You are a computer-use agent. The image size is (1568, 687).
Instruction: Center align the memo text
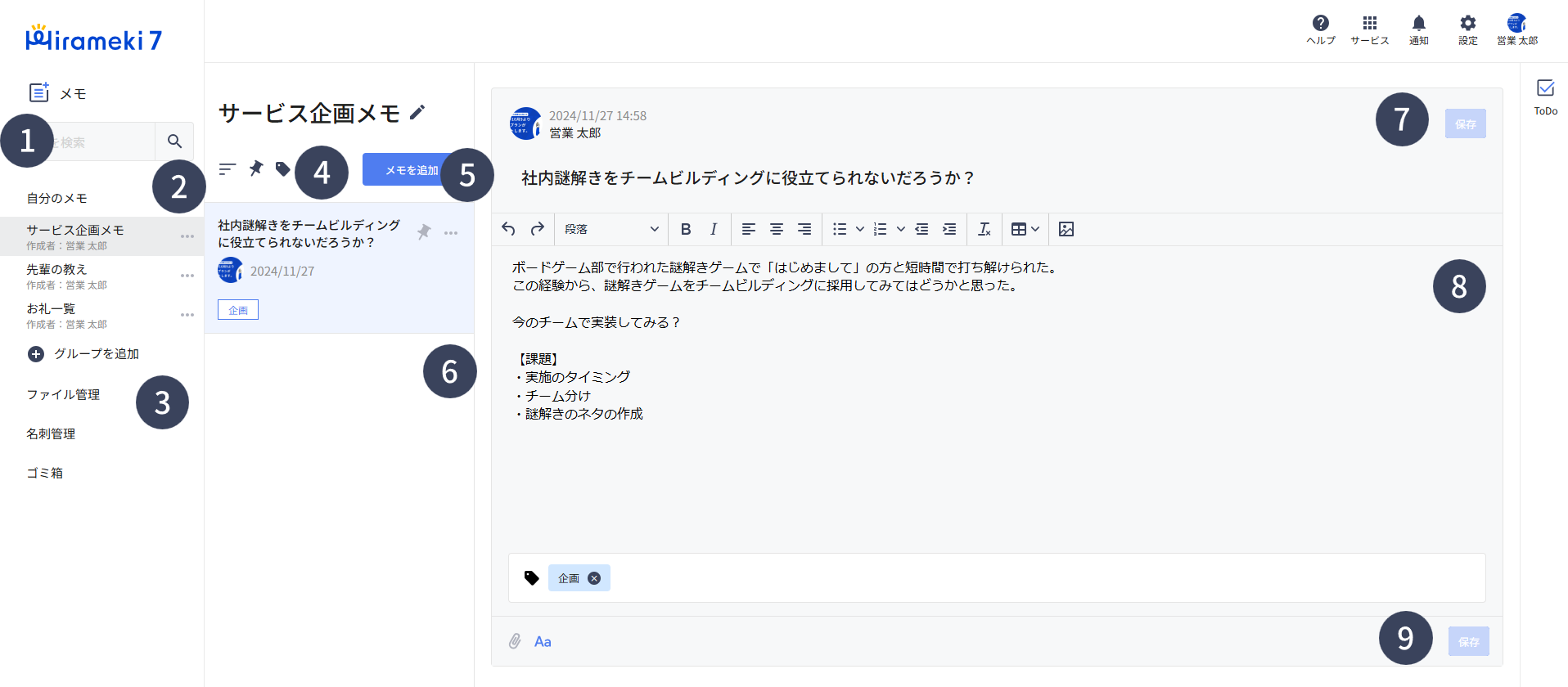tap(777, 229)
